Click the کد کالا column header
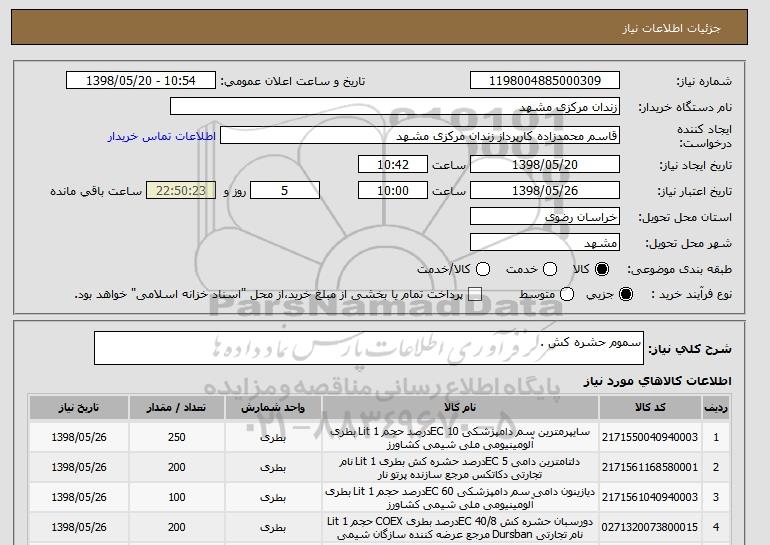This screenshot has width=770, height=545. pyautogui.click(x=650, y=408)
